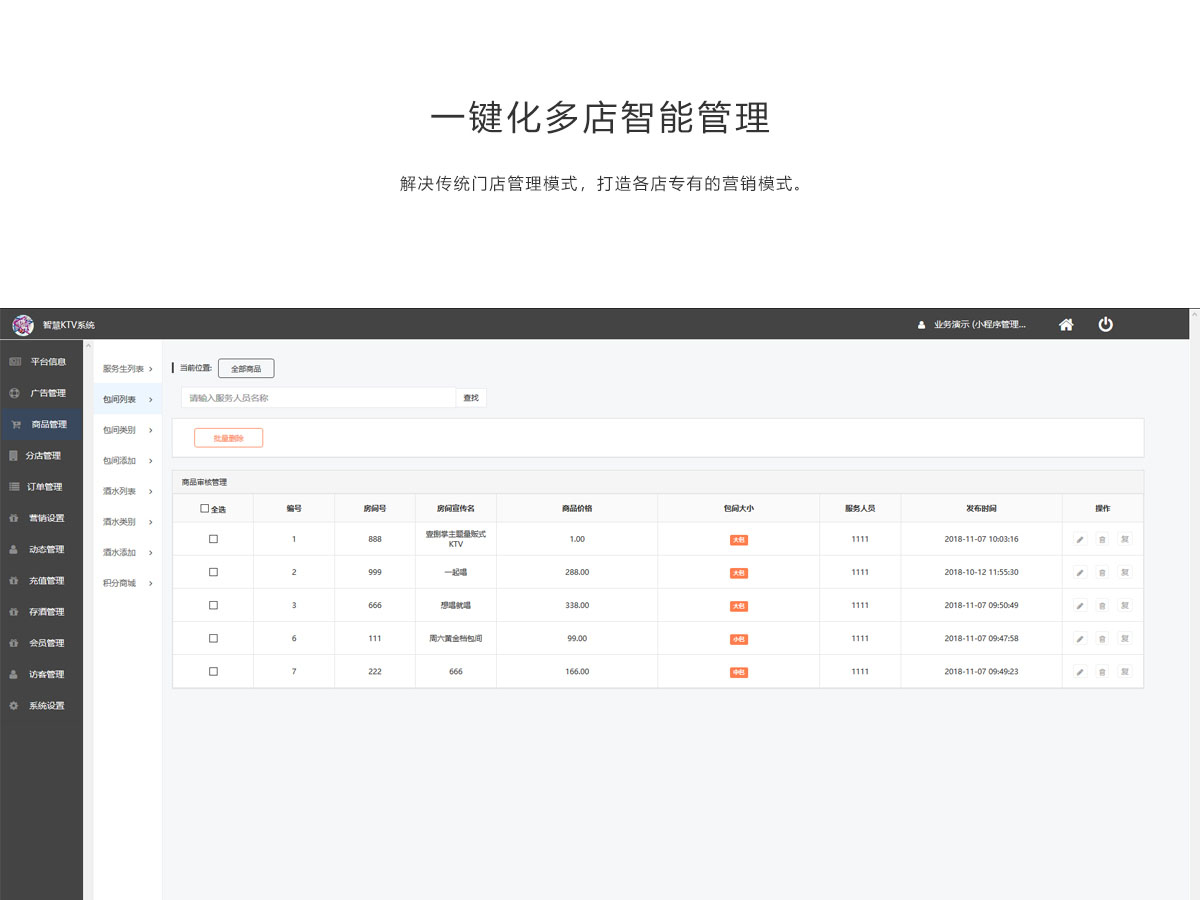Expand the 包间列表 submenu arrow

pos(150,399)
